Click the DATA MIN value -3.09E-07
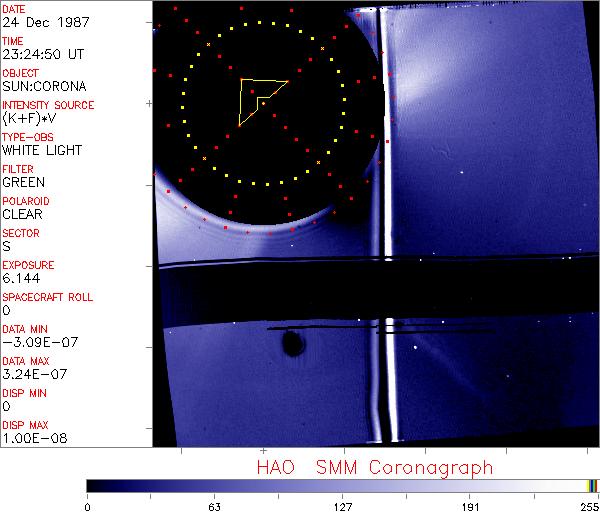Screen dimensions: 600x512 [37, 343]
